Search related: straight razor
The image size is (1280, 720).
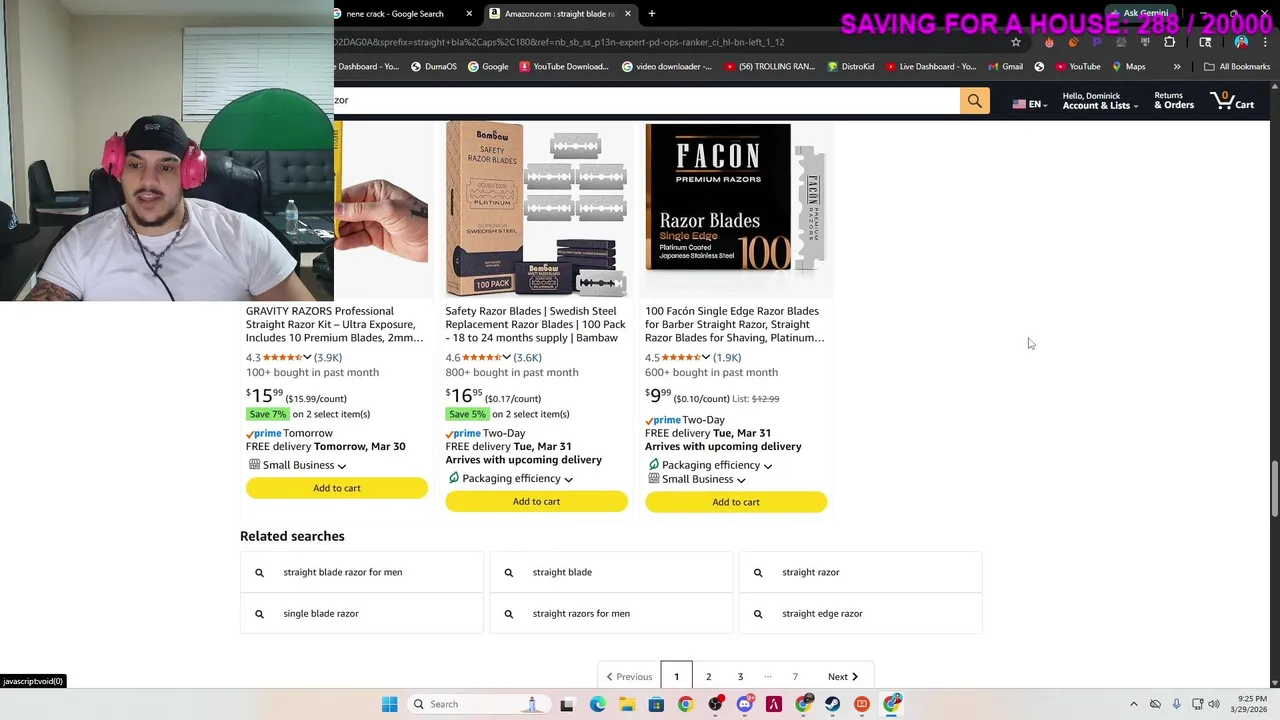coord(860,572)
